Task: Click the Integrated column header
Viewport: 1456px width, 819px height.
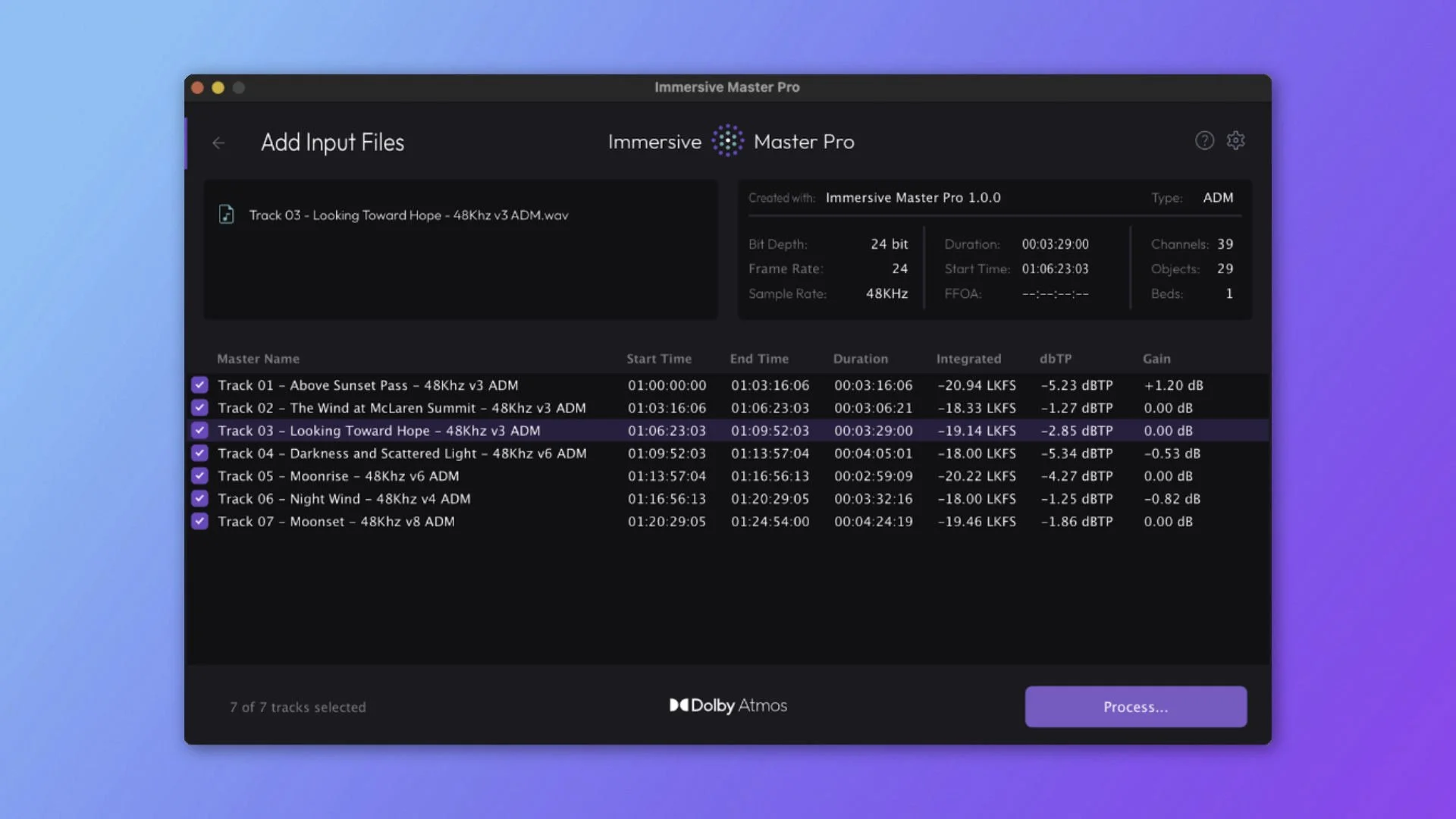Action: pyautogui.click(x=968, y=359)
